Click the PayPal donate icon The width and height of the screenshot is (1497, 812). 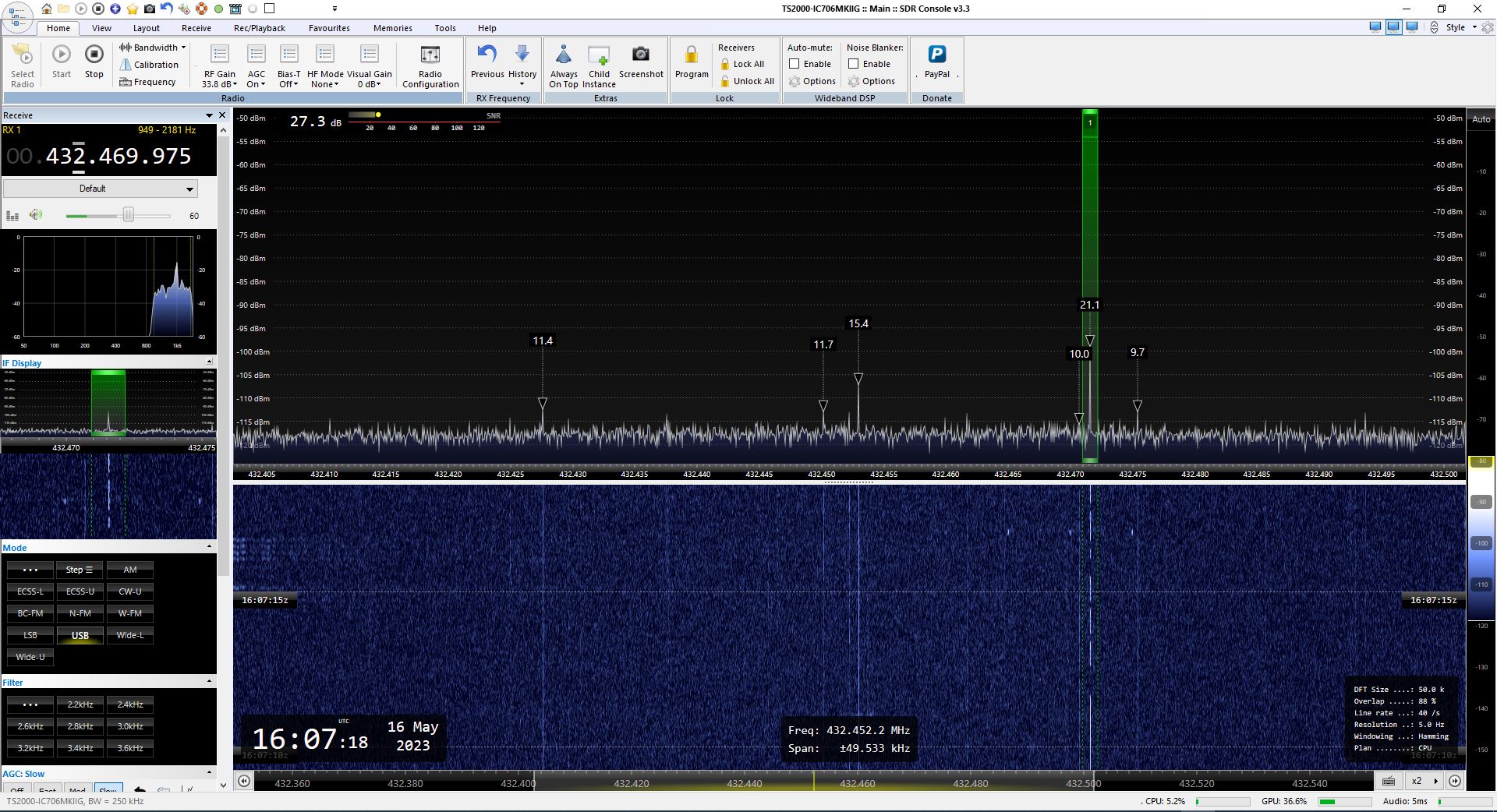point(936,55)
